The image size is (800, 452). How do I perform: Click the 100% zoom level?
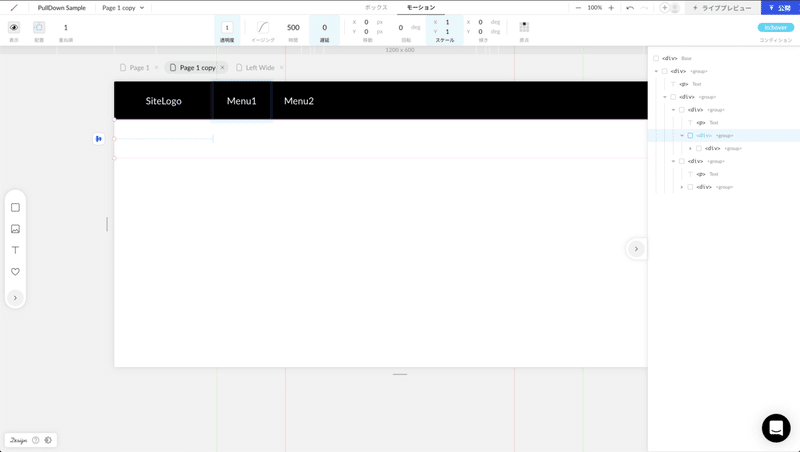(594, 8)
